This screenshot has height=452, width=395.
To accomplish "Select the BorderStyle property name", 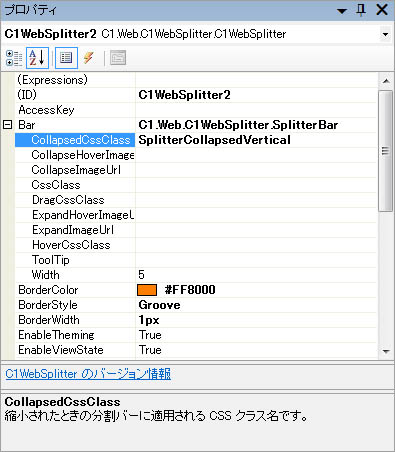I will pyautogui.click(x=48, y=305).
